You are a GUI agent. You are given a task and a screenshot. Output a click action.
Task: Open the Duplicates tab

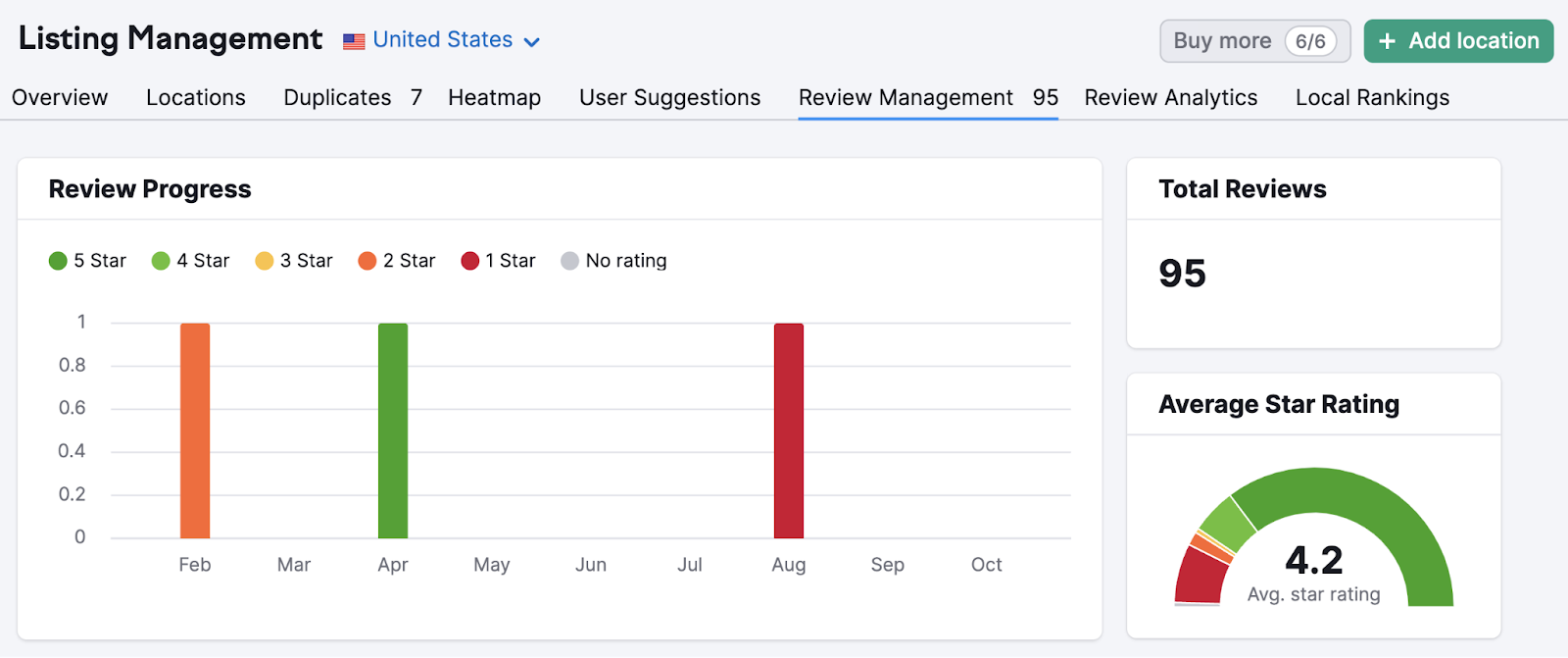tap(352, 98)
